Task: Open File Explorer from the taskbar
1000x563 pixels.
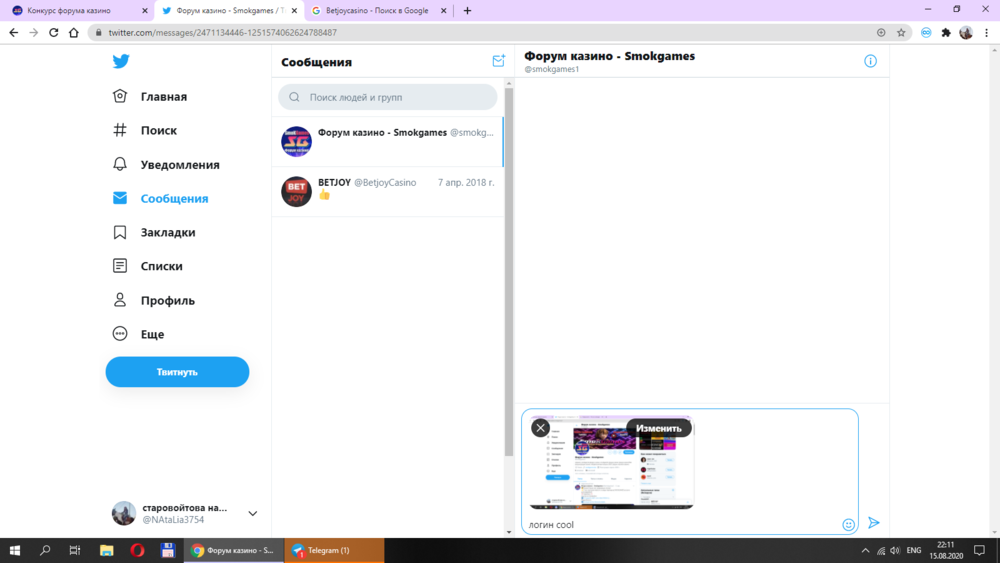Action: click(106, 550)
